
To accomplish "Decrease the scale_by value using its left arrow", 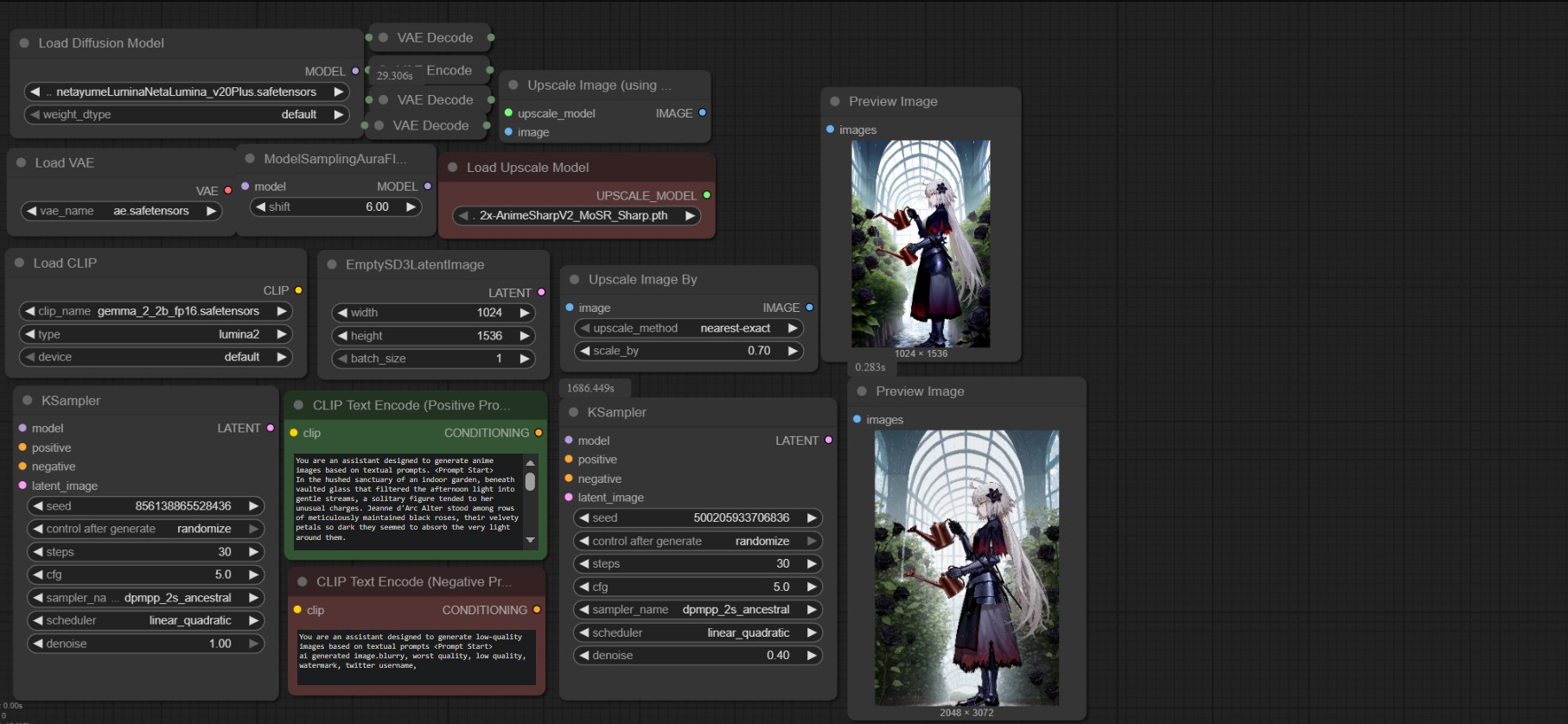I will point(585,351).
